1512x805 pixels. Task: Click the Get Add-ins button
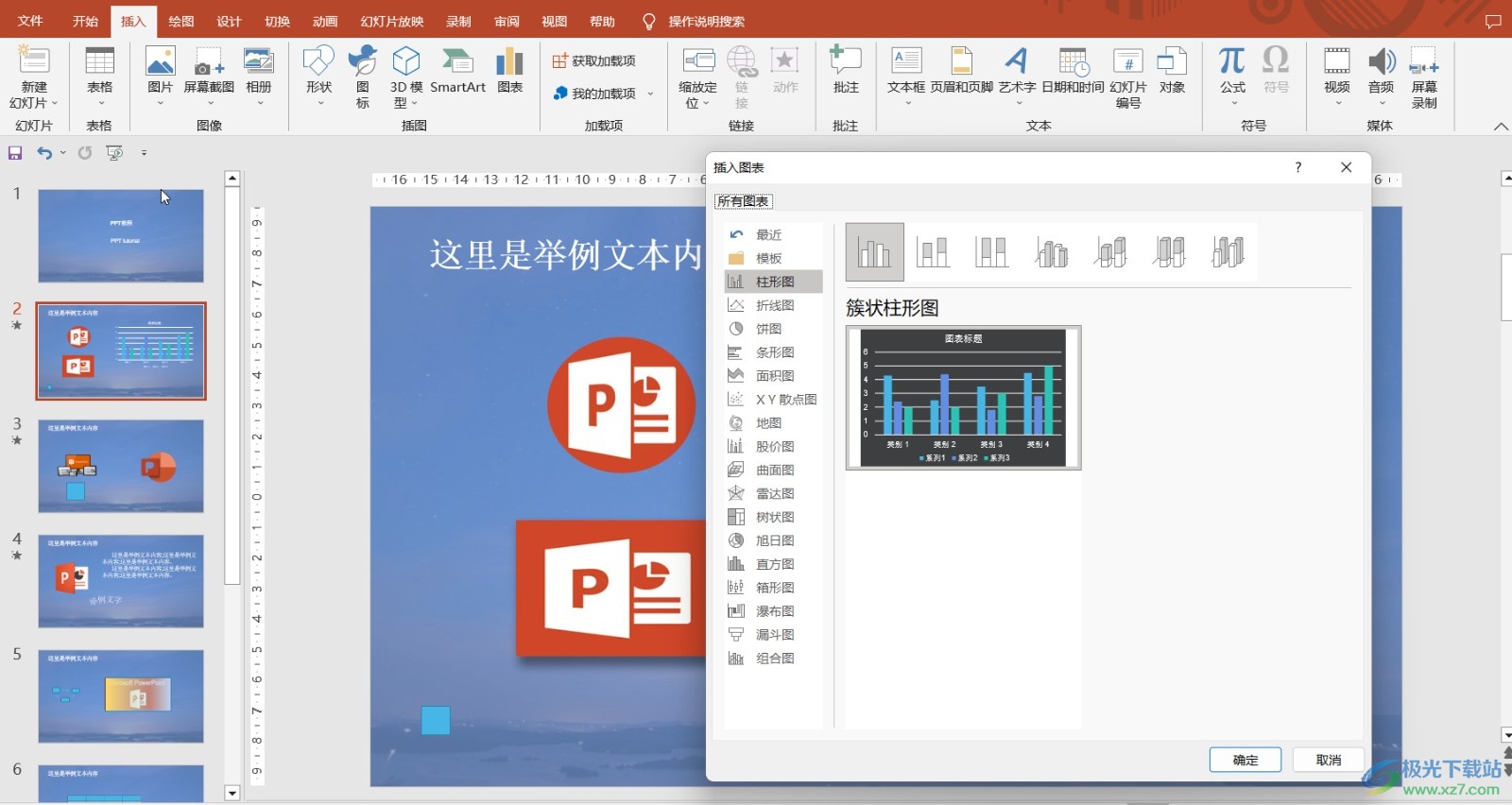pos(594,60)
